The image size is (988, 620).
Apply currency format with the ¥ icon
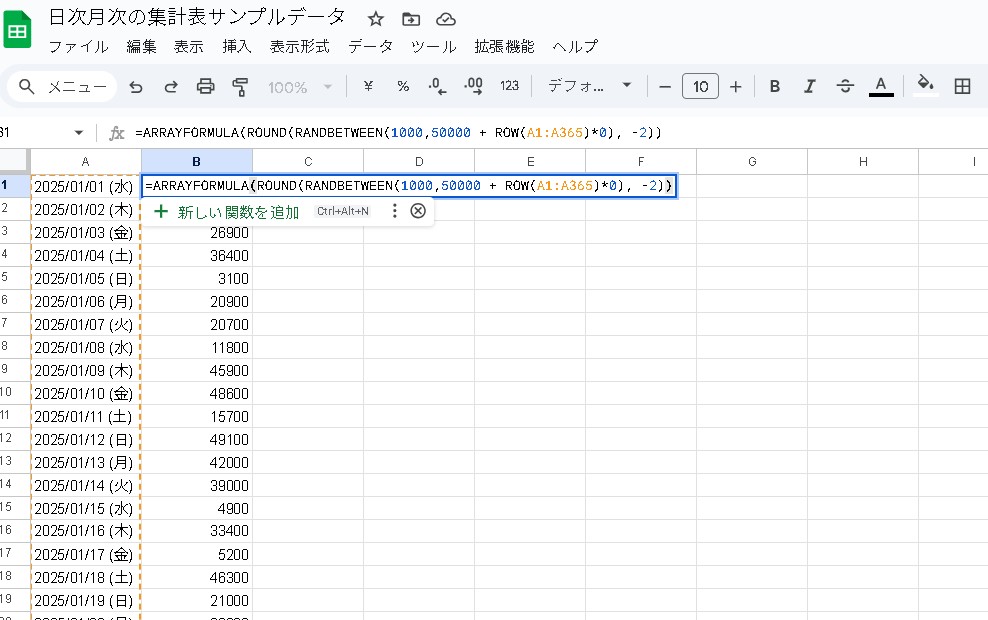tap(367, 87)
